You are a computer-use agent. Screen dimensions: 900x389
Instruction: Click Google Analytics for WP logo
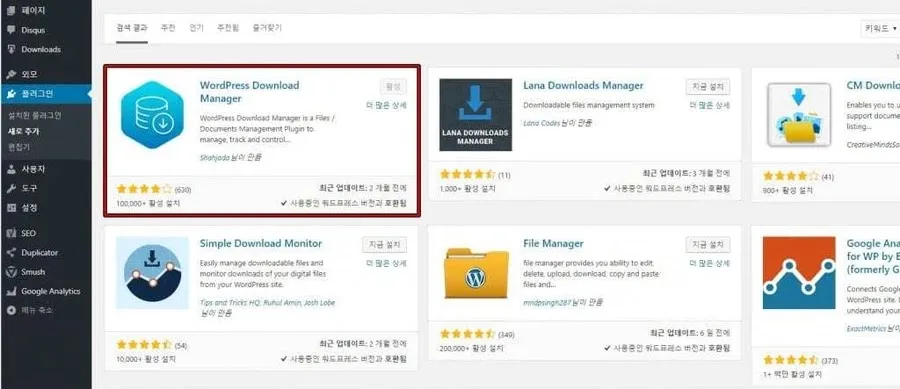(799, 273)
